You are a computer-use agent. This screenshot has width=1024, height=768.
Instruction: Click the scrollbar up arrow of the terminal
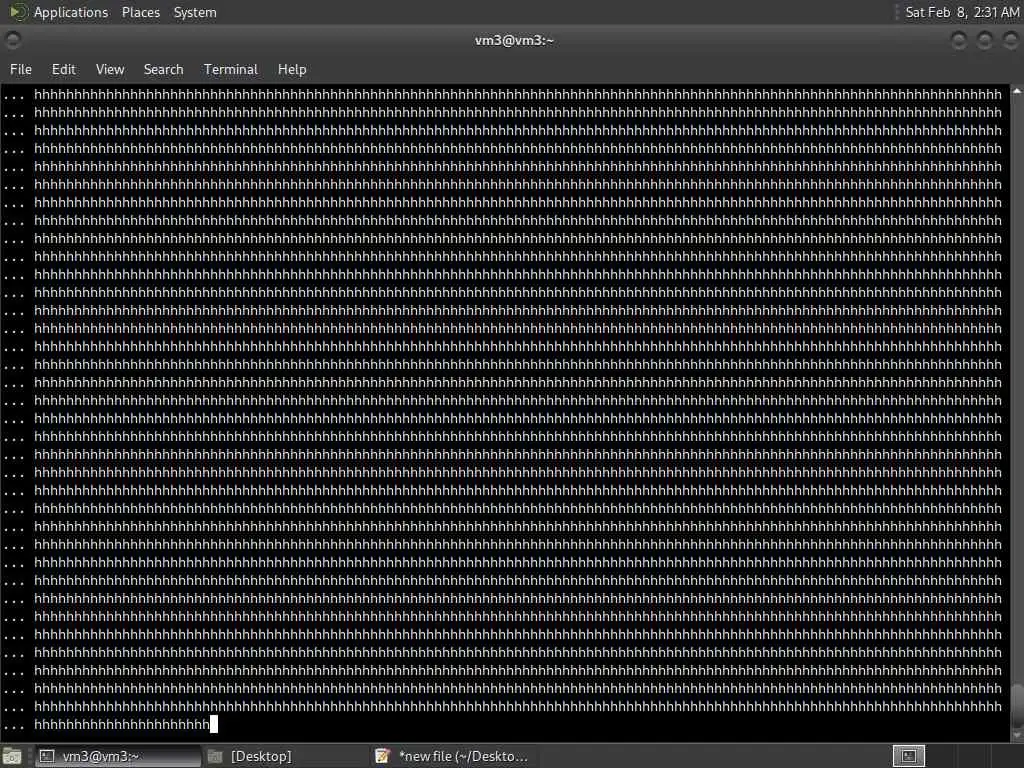click(1017, 92)
